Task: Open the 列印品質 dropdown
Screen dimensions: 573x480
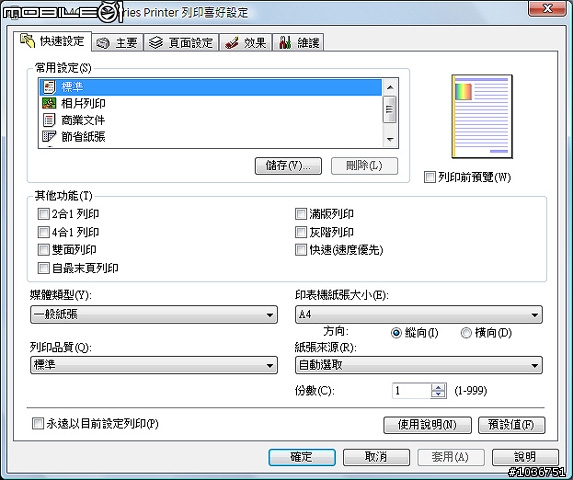Action: (x=154, y=365)
